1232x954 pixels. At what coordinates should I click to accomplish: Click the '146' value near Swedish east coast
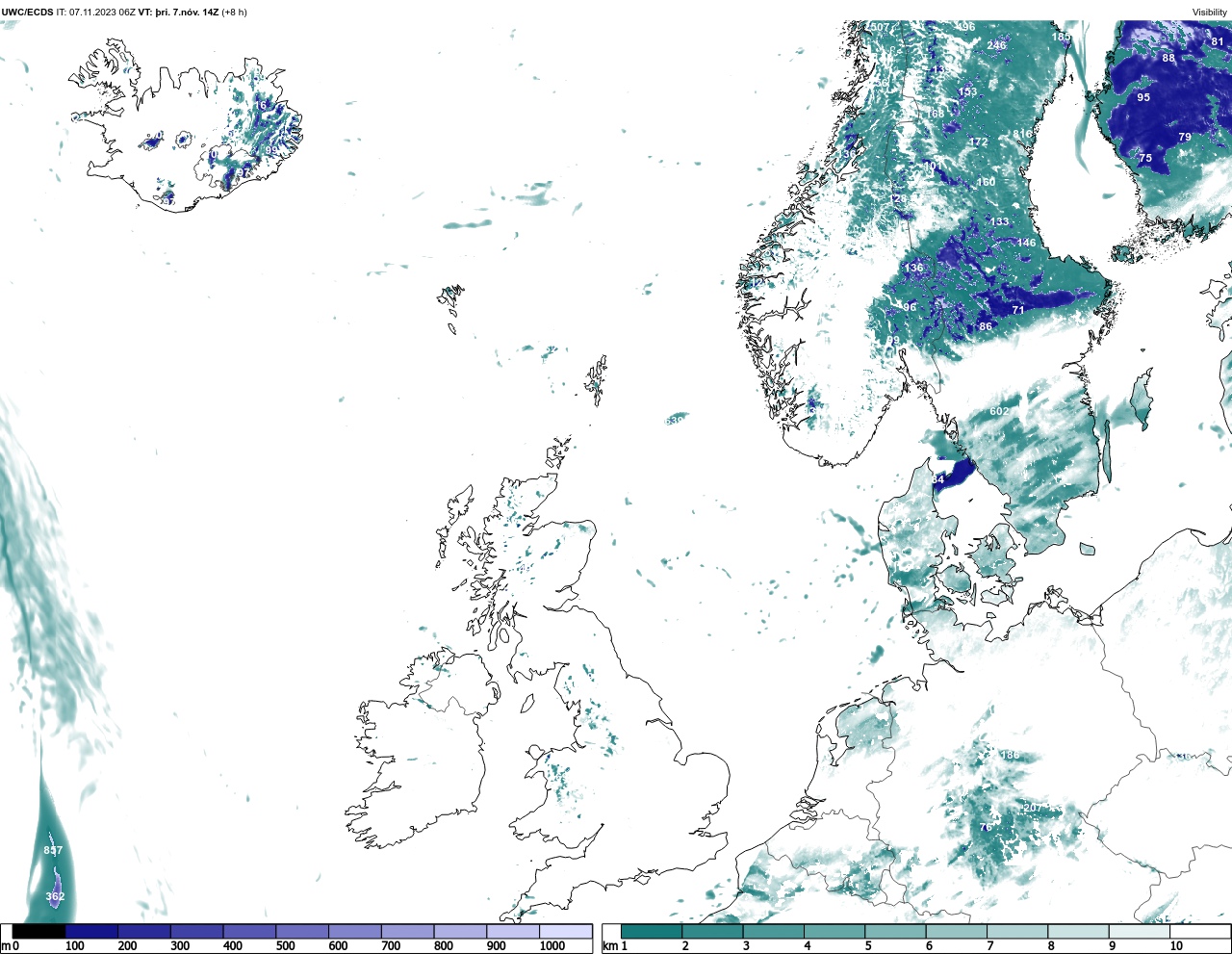(x=1027, y=243)
